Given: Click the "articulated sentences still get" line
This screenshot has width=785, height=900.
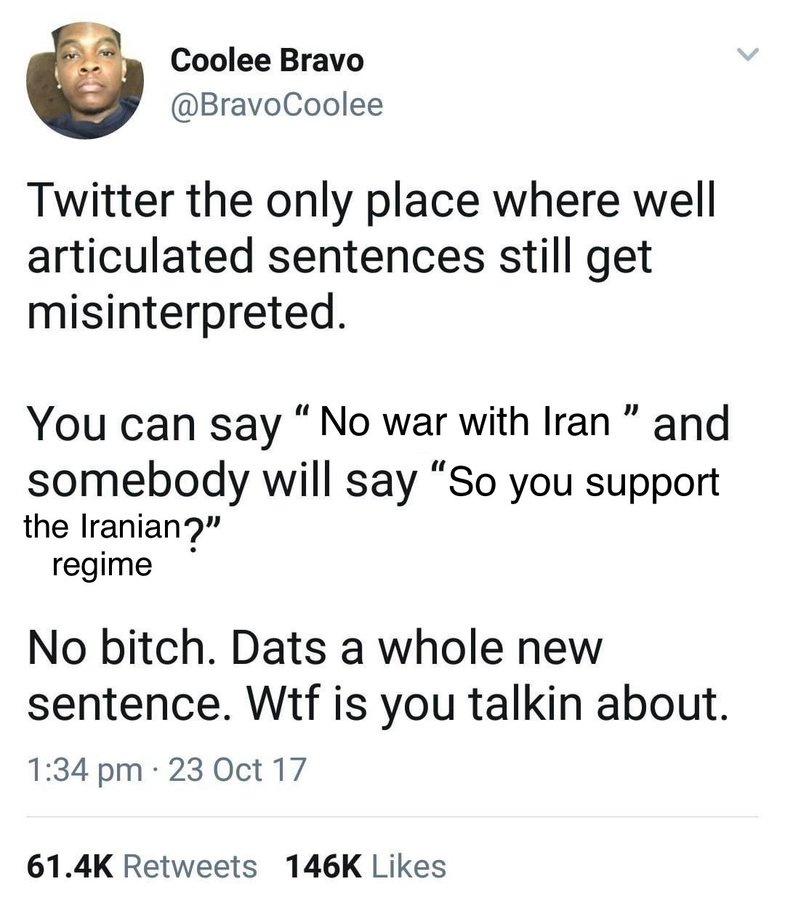Looking at the screenshot, I should tap(339, 257).
